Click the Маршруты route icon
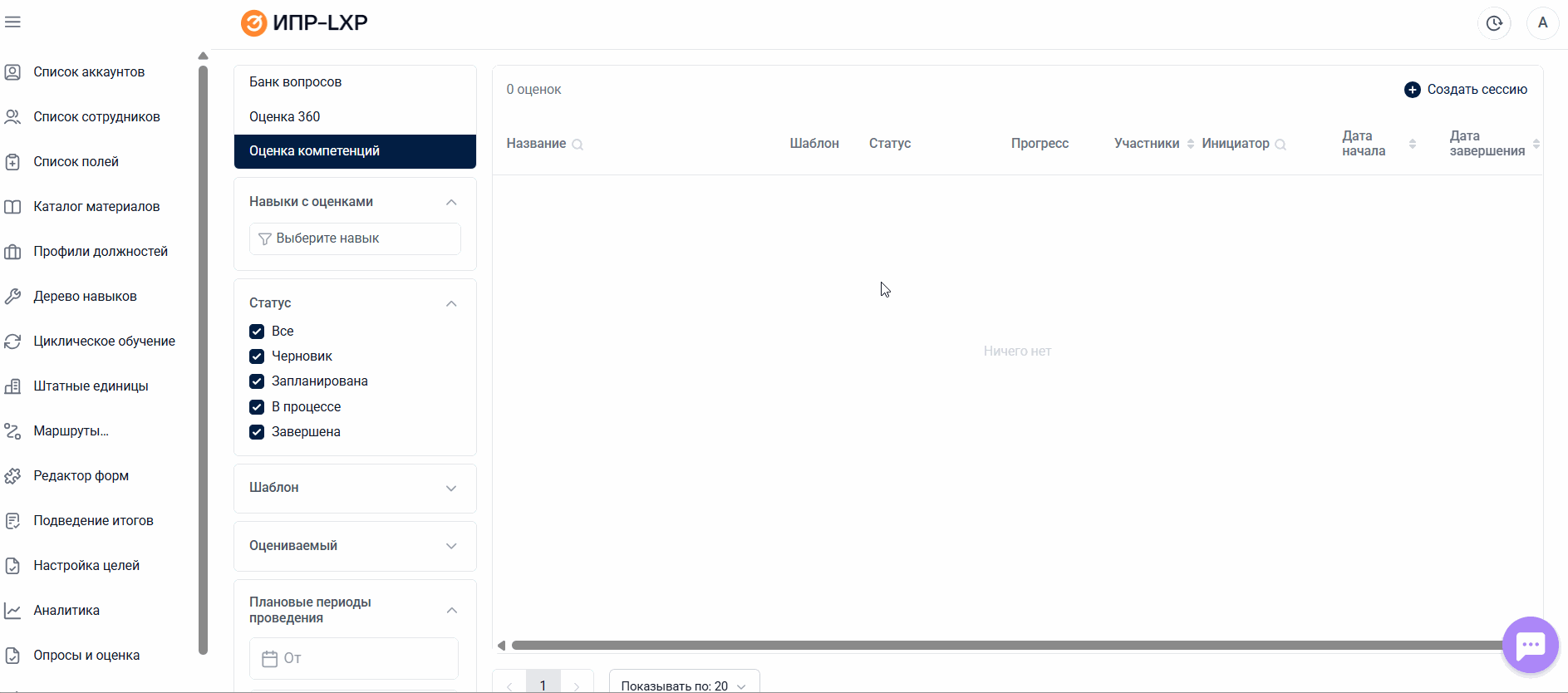 (12, 431)
